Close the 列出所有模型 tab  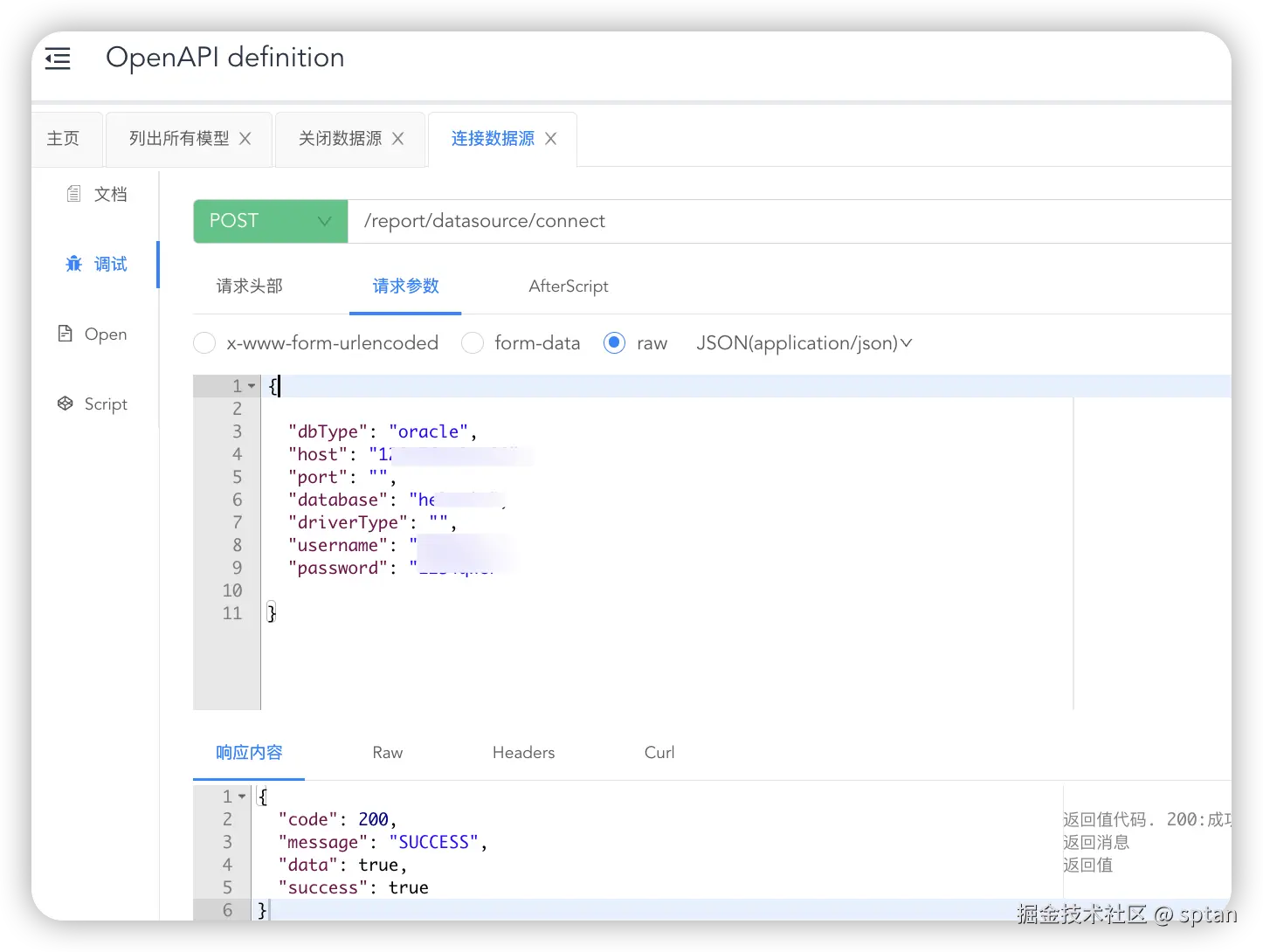tap(245, 139)
